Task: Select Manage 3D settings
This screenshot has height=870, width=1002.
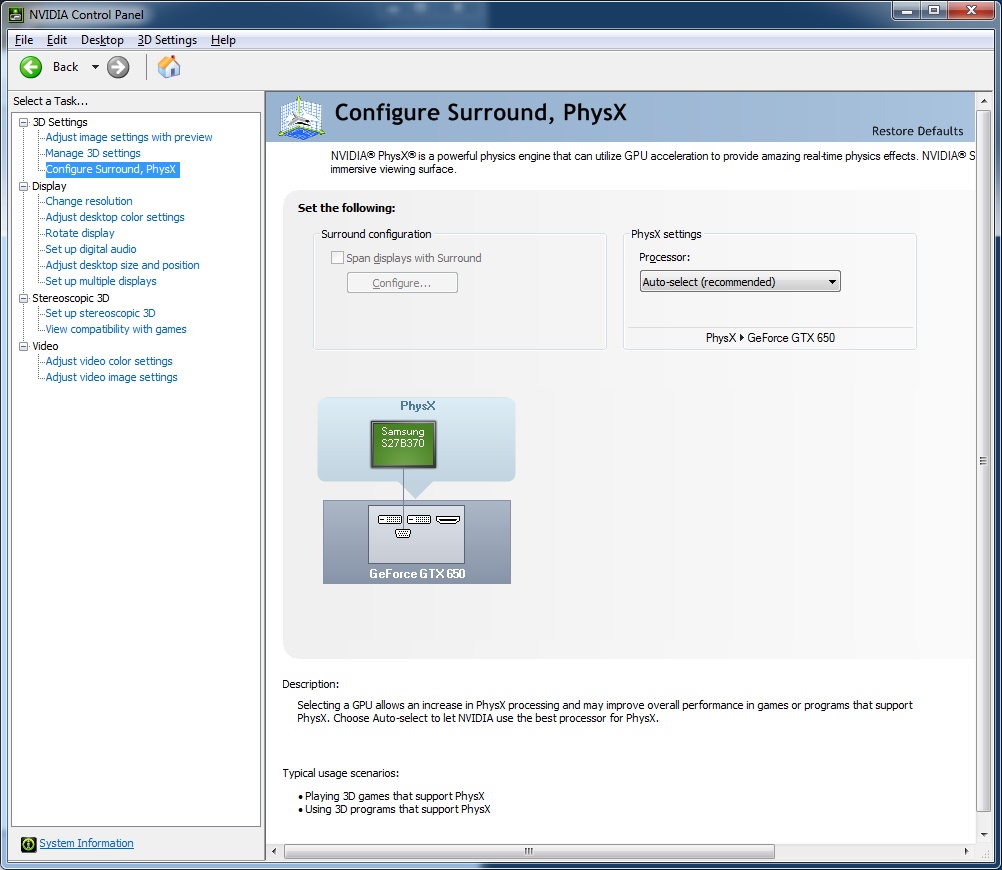Action: (93, 153)
